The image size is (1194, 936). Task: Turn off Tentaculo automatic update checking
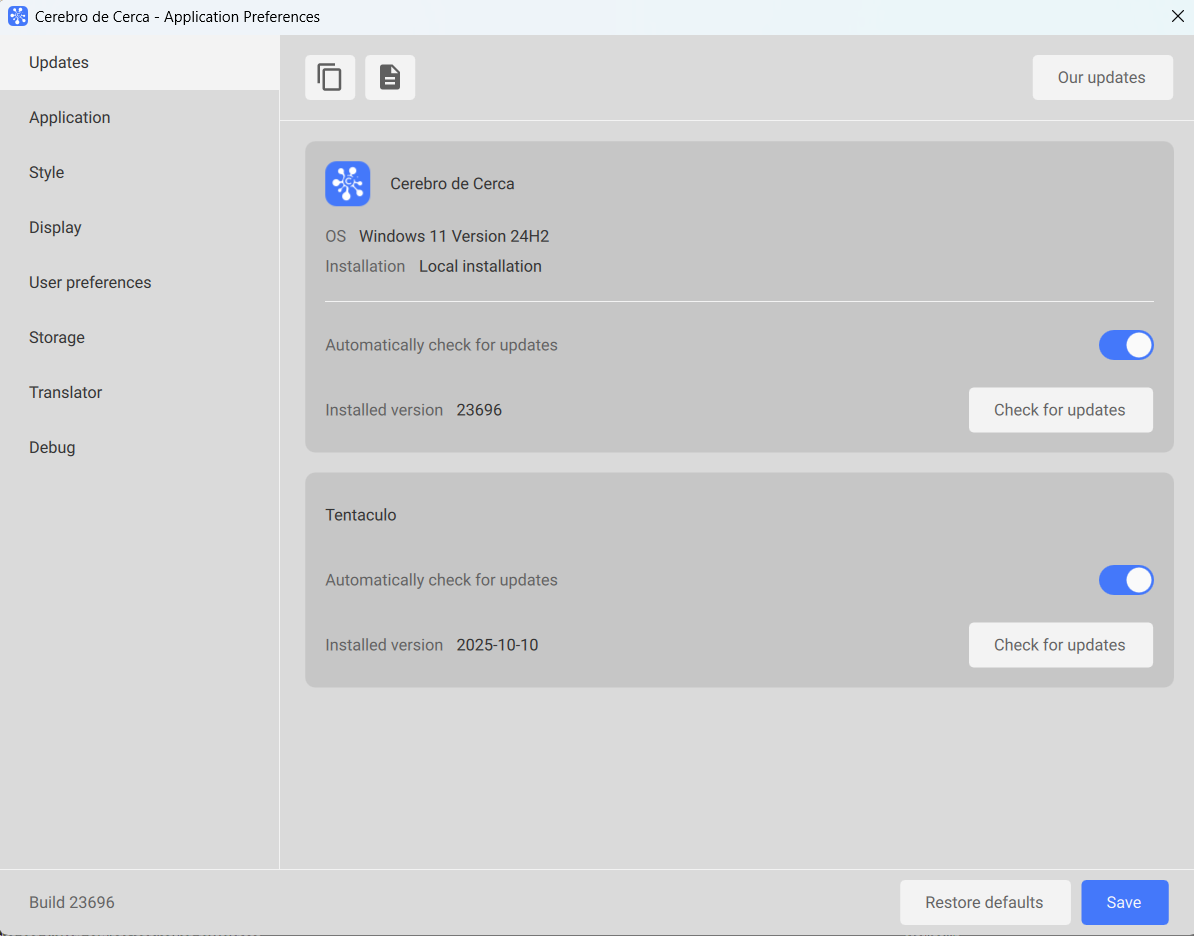coord(1126,580)
